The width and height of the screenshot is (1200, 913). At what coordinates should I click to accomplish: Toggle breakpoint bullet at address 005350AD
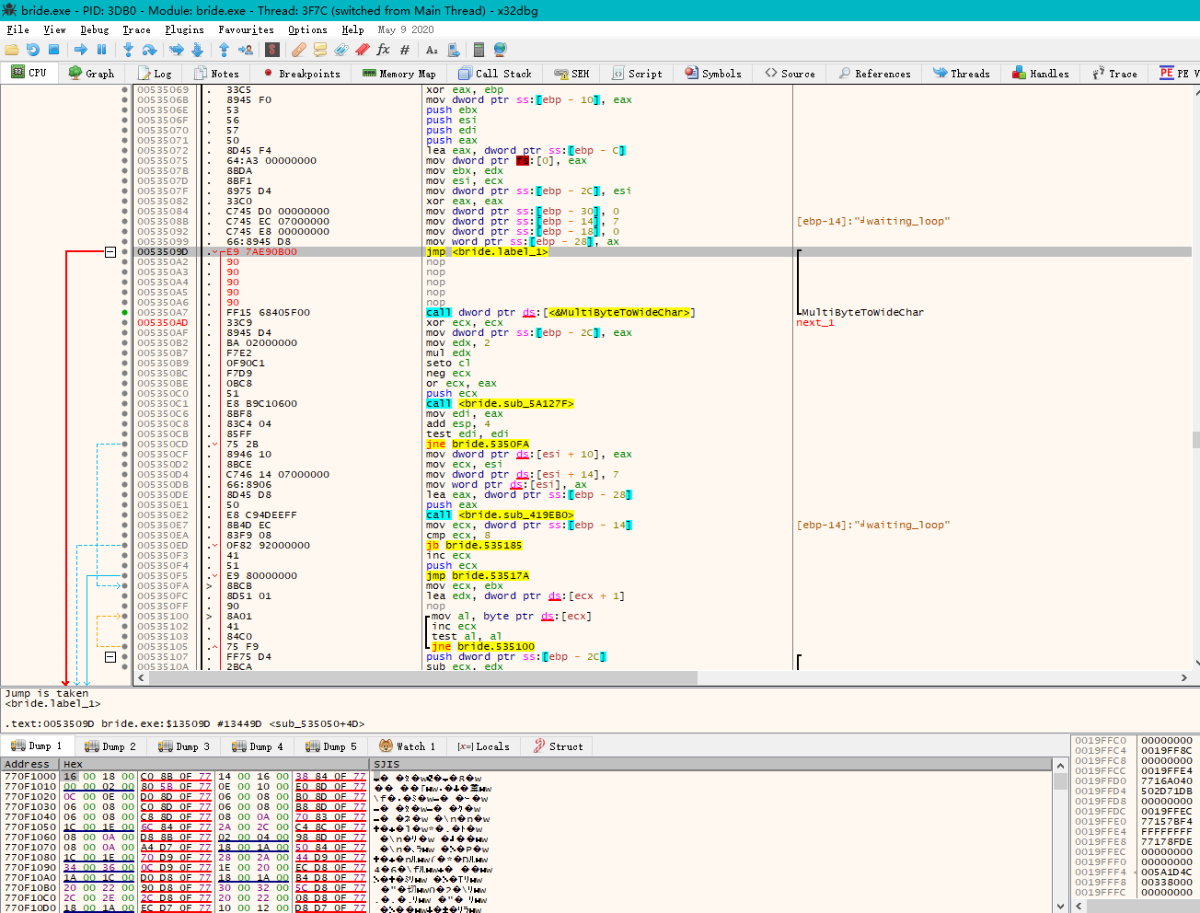click(124, 323)
